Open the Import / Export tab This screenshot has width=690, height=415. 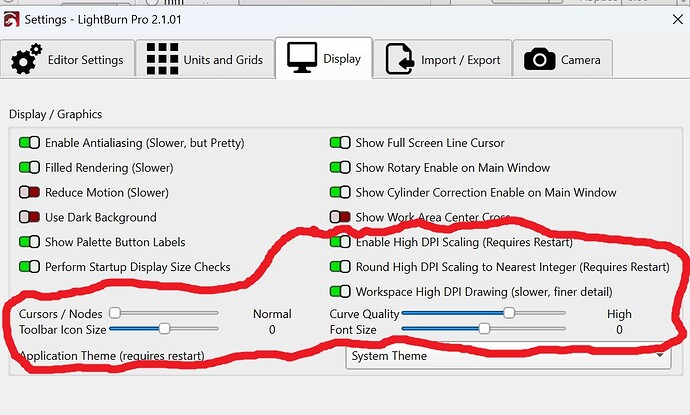tap(443, 59)
